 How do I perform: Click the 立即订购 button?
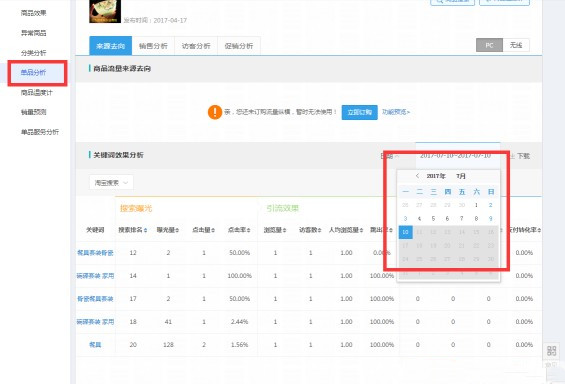(360, 112)
